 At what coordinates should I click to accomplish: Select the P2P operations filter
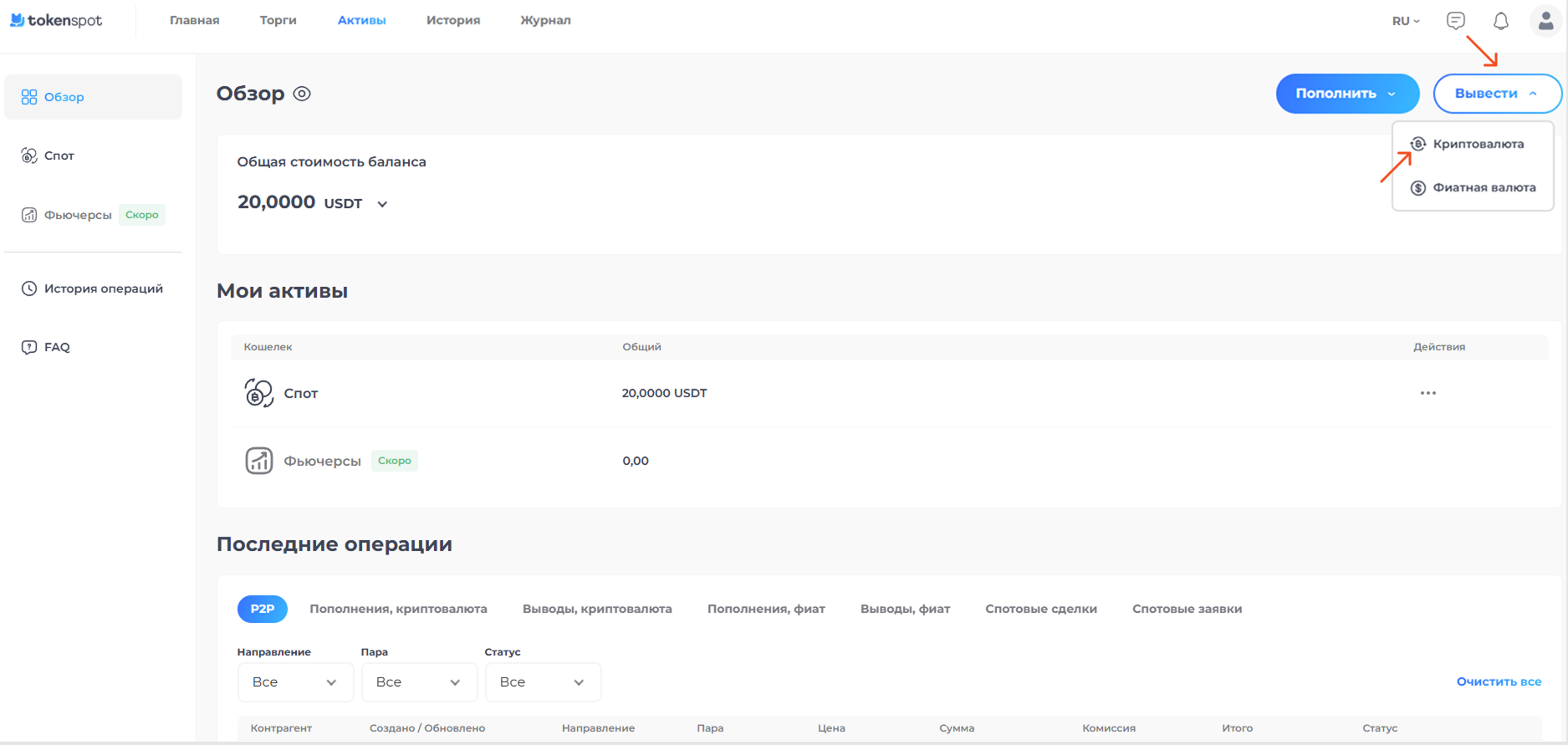pyautogui.click(x=262, y=609)
